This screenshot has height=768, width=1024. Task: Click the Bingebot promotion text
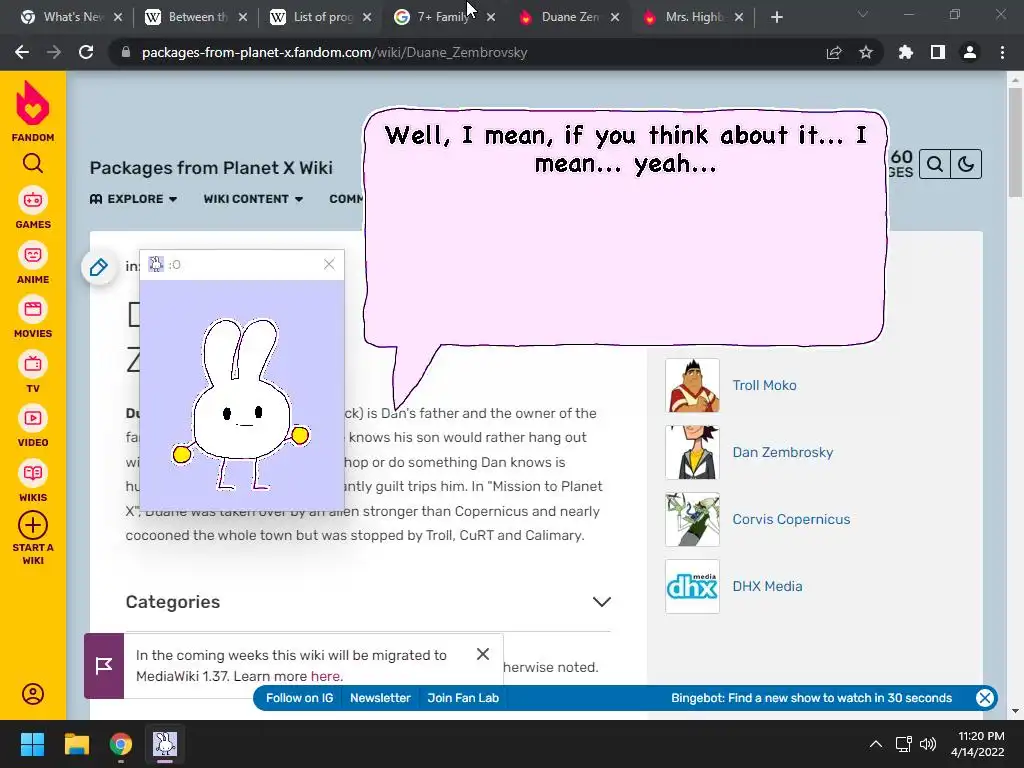click(811, 697)
